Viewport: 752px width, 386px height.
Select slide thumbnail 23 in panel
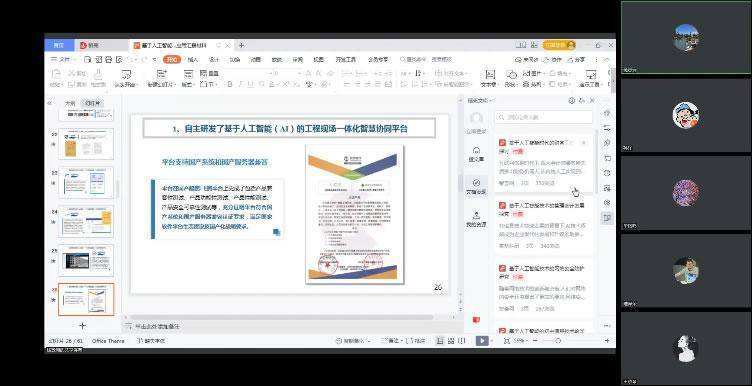coord(86,183)
